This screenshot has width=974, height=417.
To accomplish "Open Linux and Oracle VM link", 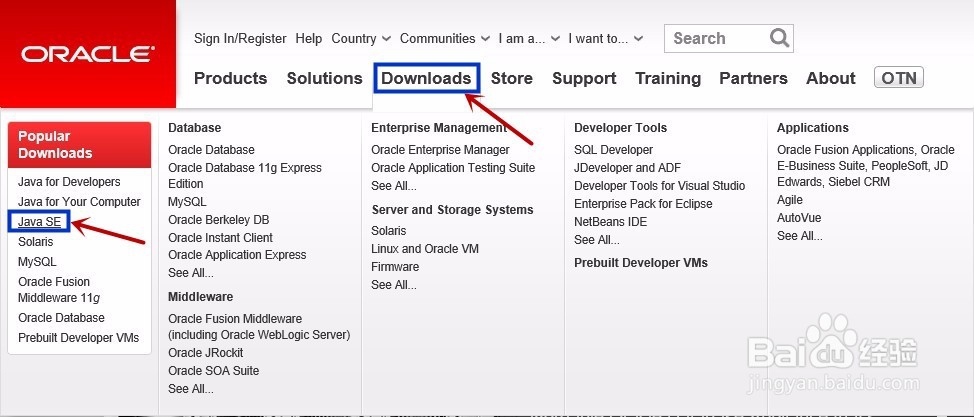I will pos(425,249).
